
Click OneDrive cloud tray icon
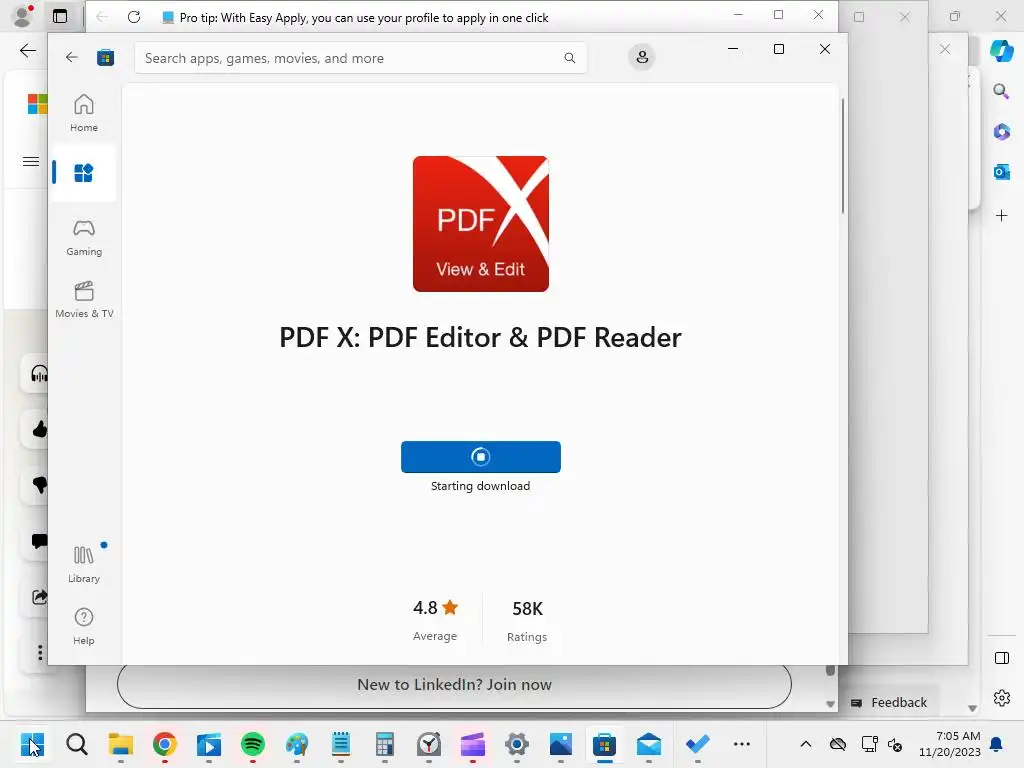point(838,744)
